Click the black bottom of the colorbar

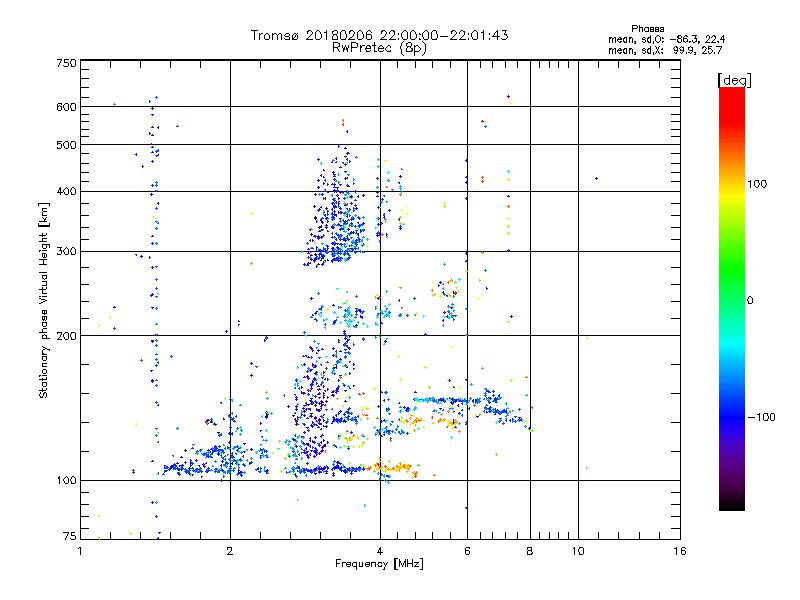point(732,503)
